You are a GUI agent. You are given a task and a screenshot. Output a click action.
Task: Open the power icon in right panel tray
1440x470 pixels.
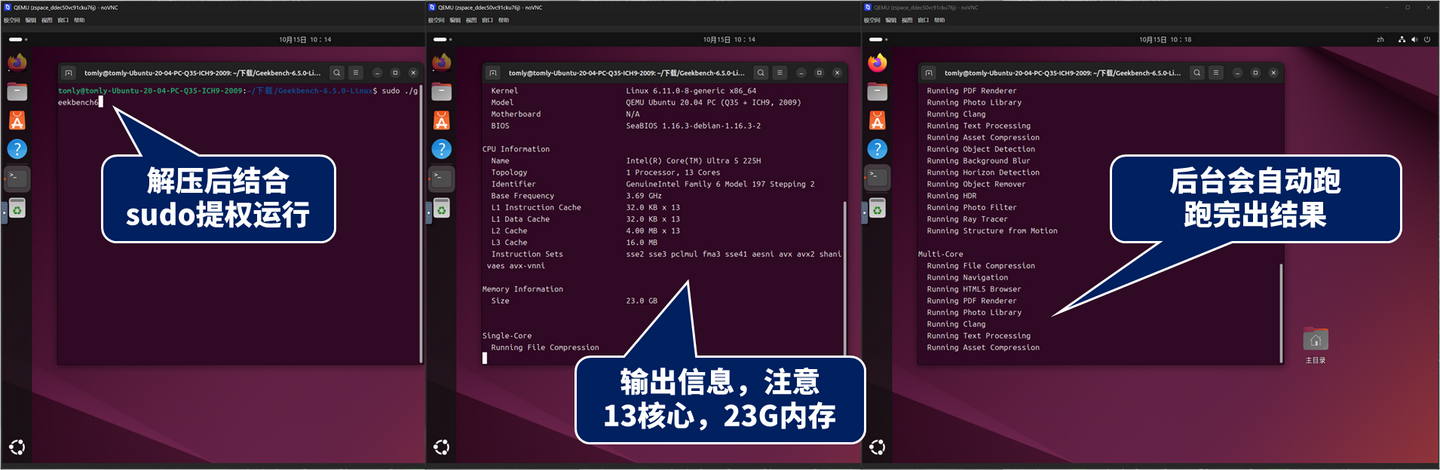(x=1428, y=39)
